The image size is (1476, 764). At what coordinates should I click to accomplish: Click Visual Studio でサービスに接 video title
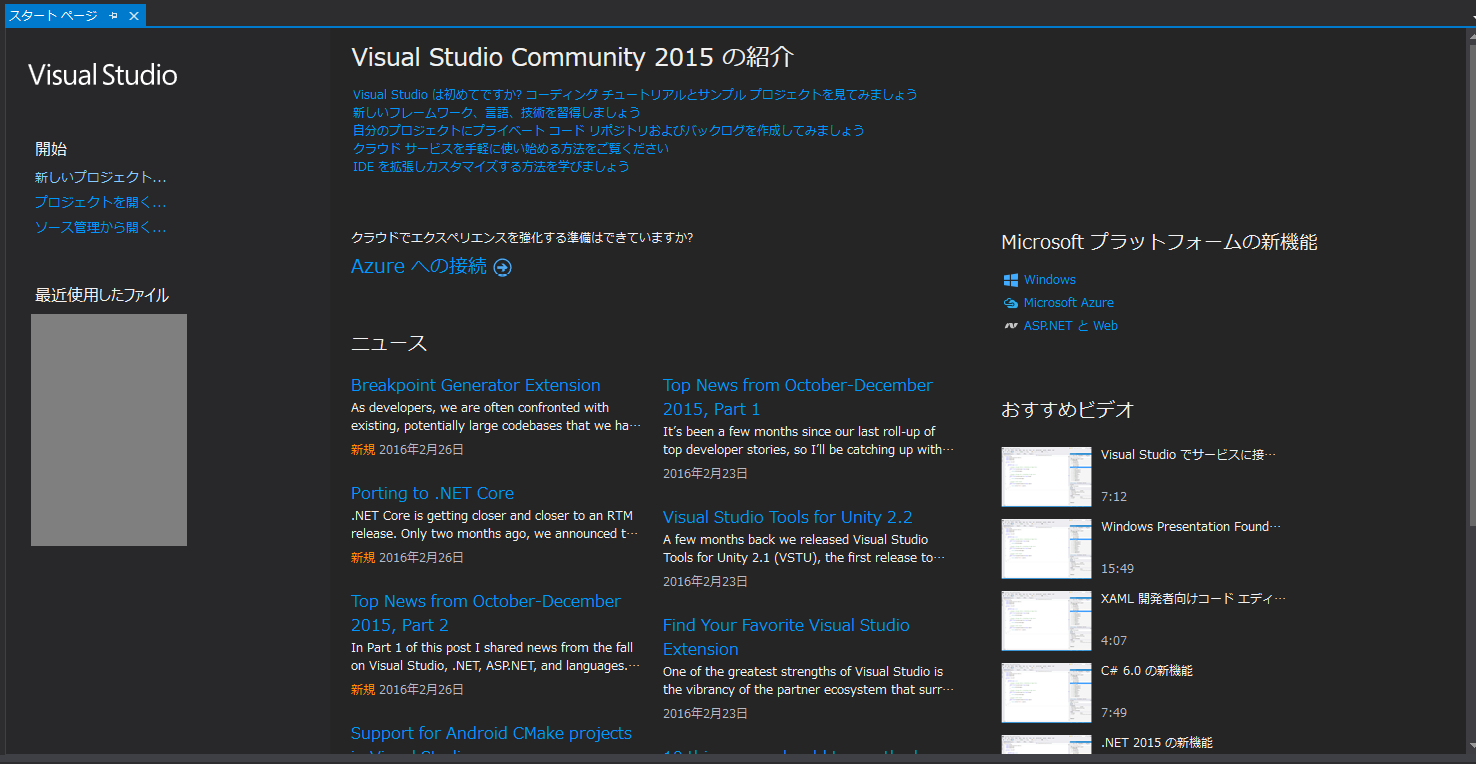1188,455
